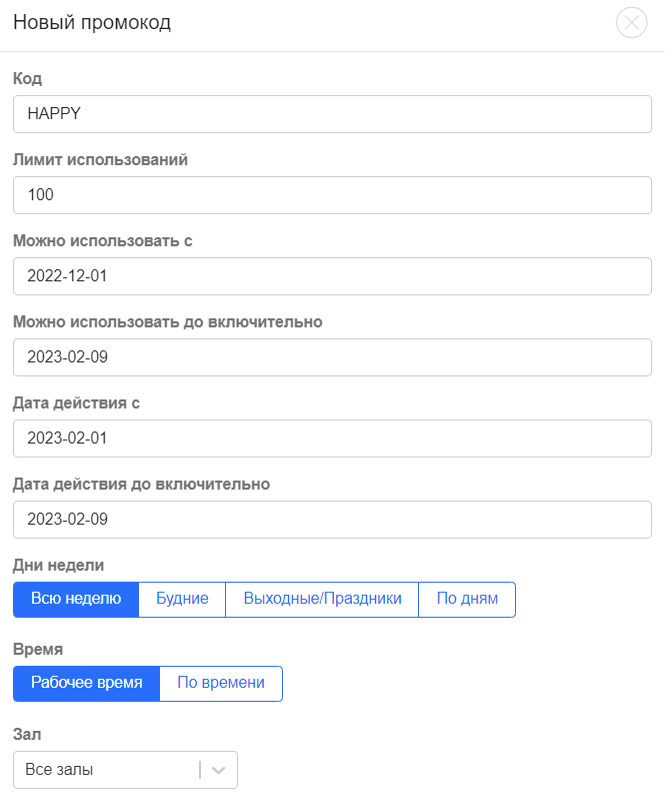Switch time mode to По времени

tap(221, 683)
